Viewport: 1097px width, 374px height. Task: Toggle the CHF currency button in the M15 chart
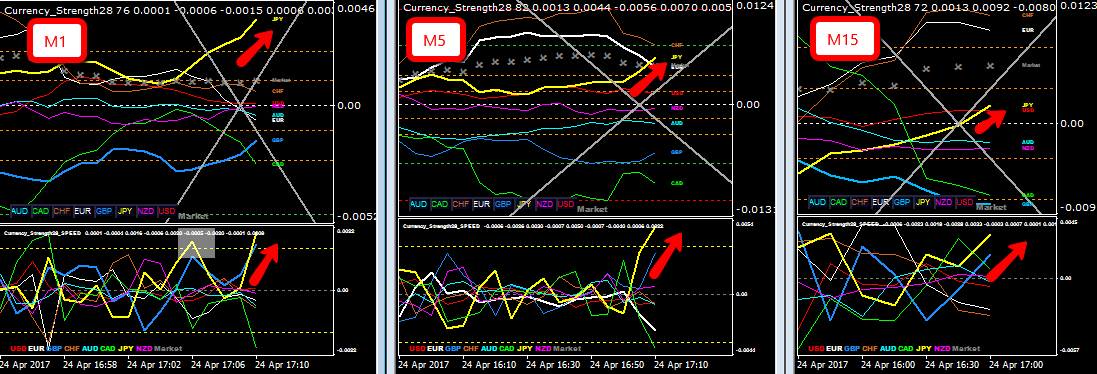(x=860, y=202)
